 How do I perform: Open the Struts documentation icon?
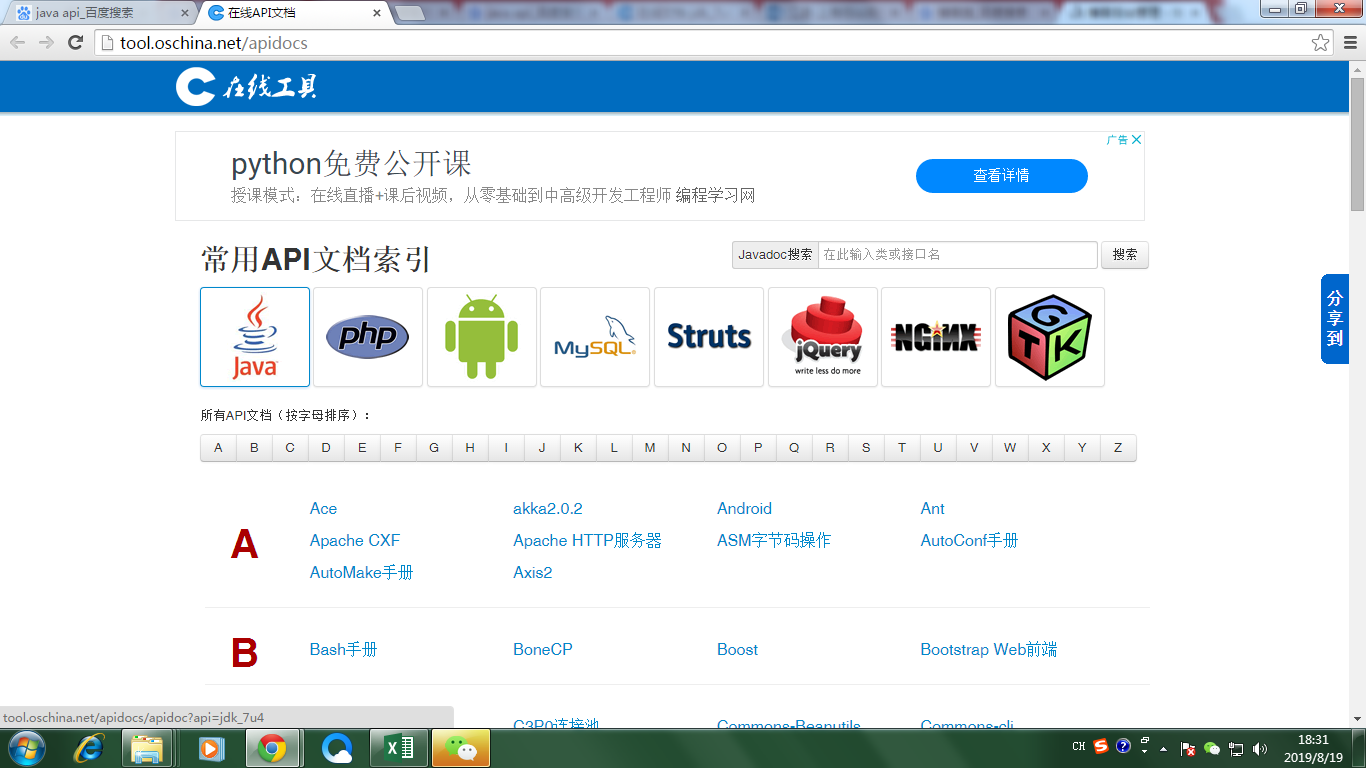tap(709, 337)
